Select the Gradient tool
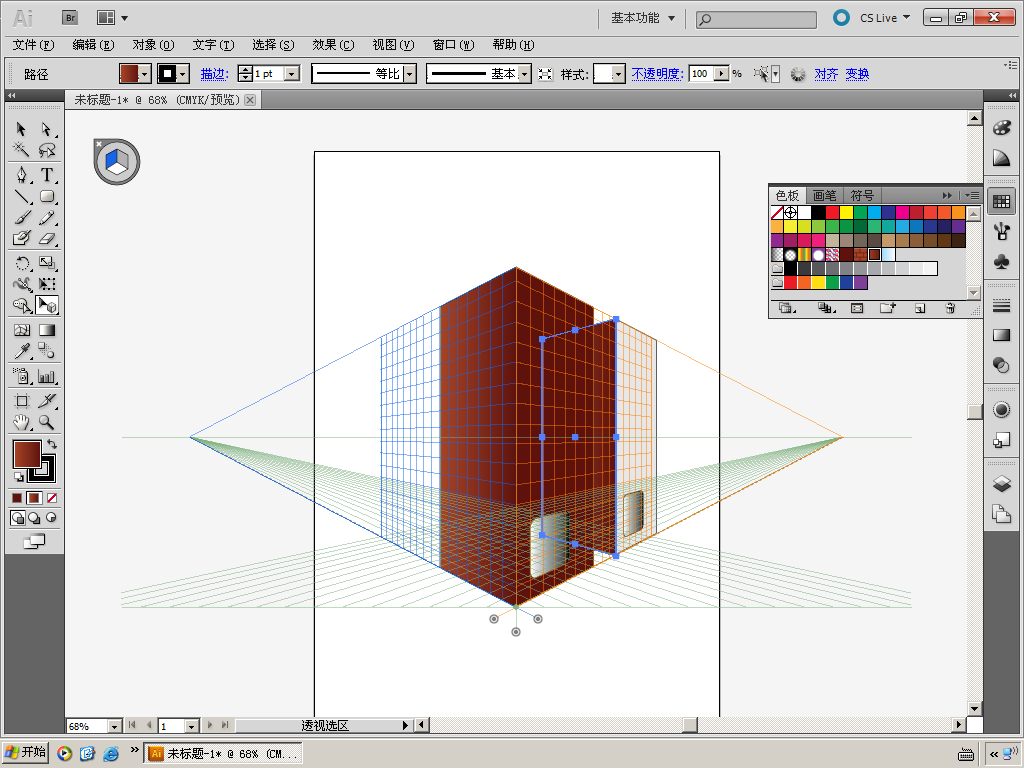This screenshot has height=768, width=1024. 46,330
